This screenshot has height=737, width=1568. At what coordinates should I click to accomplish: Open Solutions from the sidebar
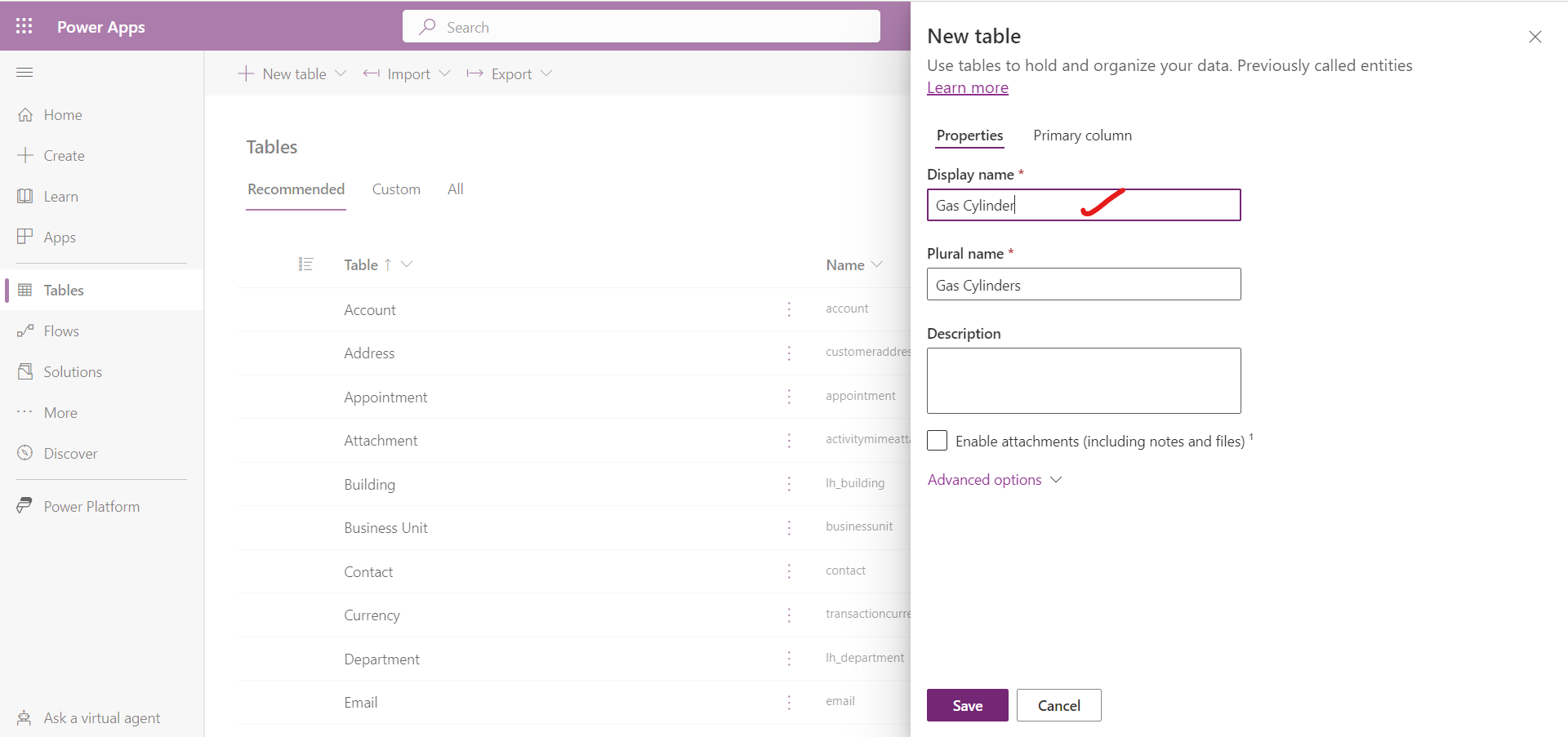[73, 371]
